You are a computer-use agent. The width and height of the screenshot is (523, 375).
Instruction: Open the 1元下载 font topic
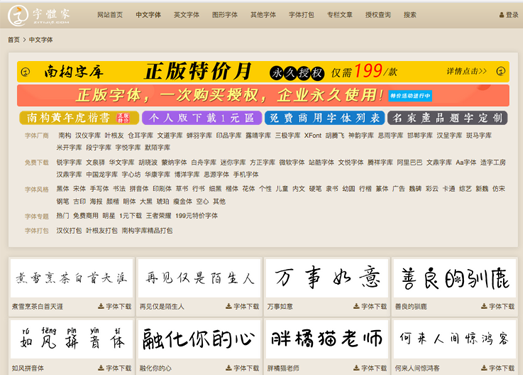pyautogui.click(x=130, y=216)
